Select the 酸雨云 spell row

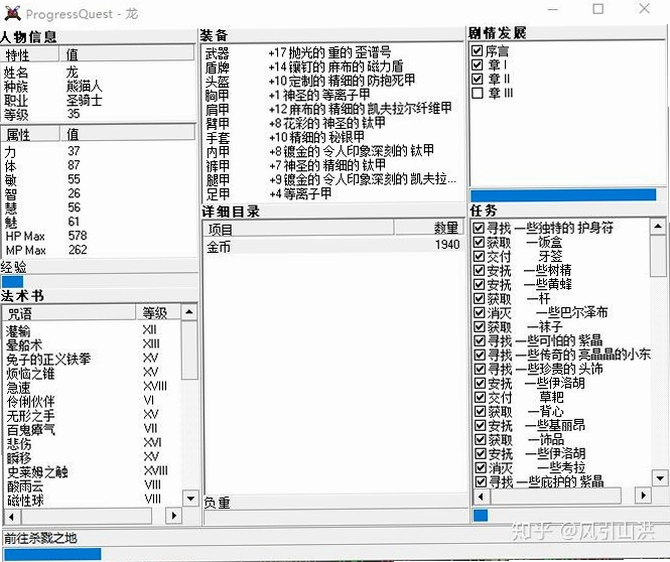point(92,485)
